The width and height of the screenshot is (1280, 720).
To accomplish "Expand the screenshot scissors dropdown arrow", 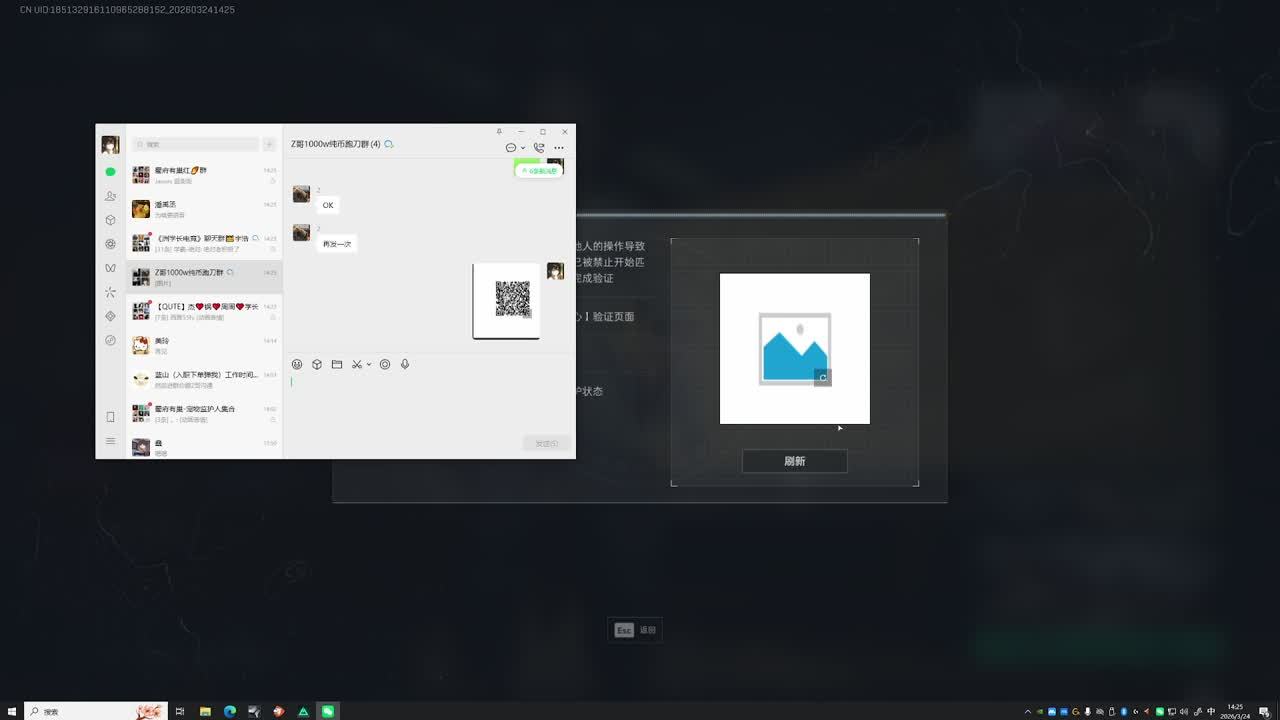I will [369, 365].
